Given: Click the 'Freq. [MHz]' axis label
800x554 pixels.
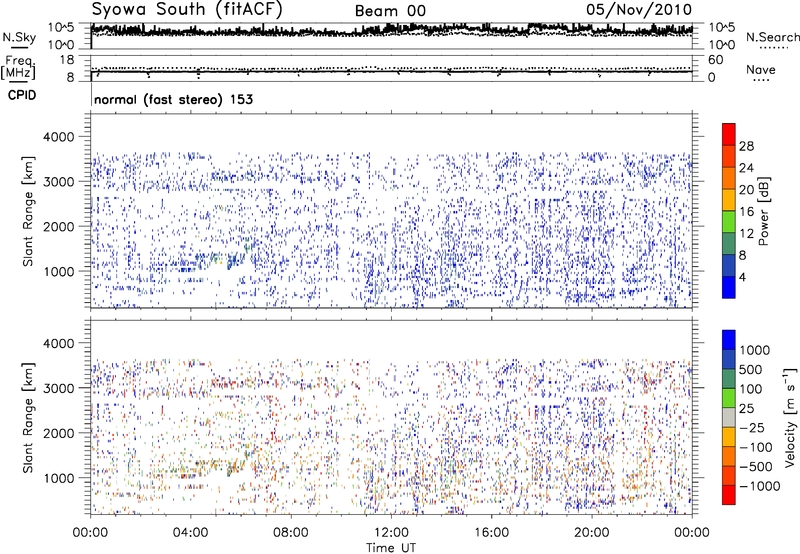Looking at the screenshot, I should pyautogui.click(x=19, y=67).
